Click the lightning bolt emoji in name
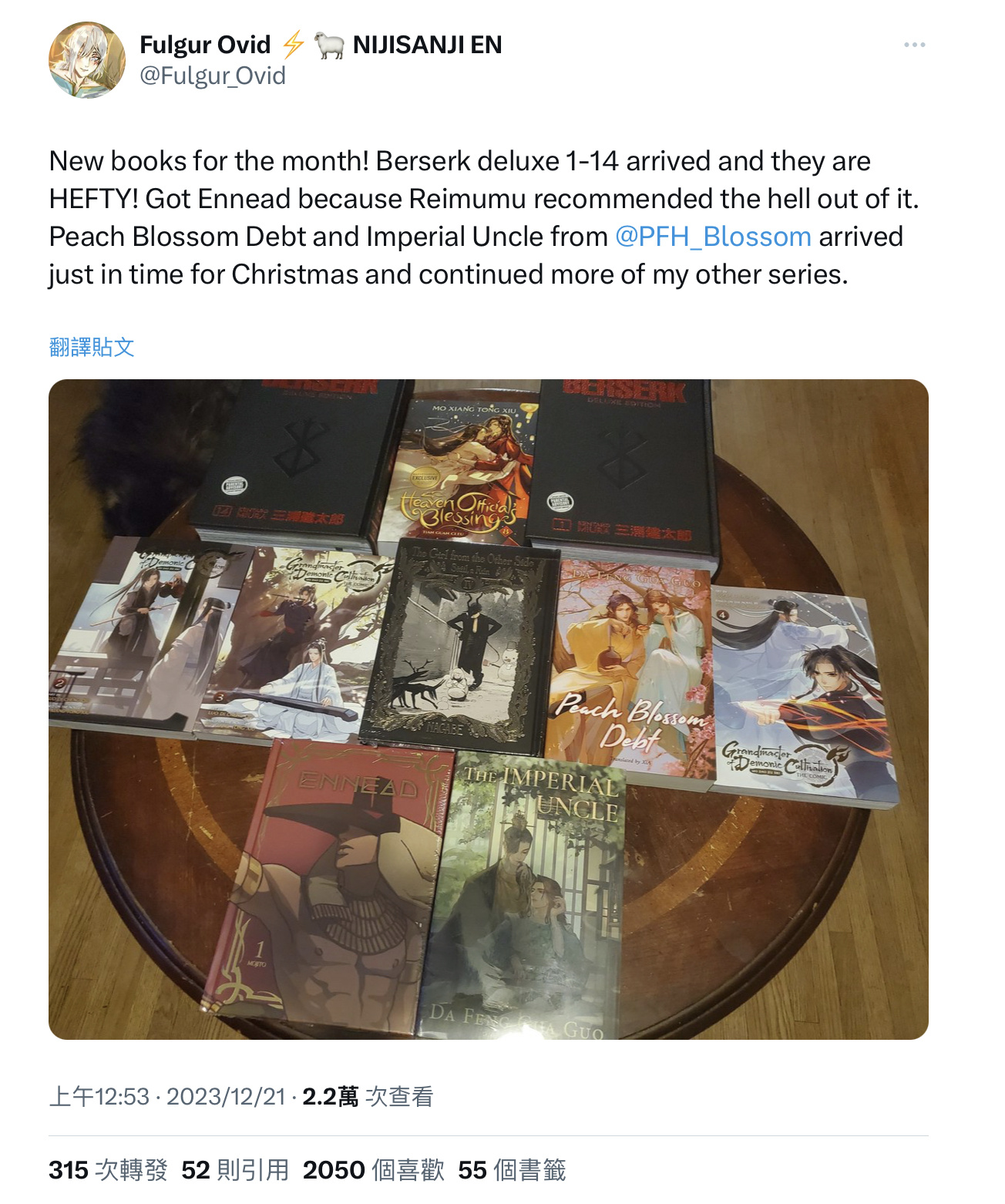 [x=293, y=45]
